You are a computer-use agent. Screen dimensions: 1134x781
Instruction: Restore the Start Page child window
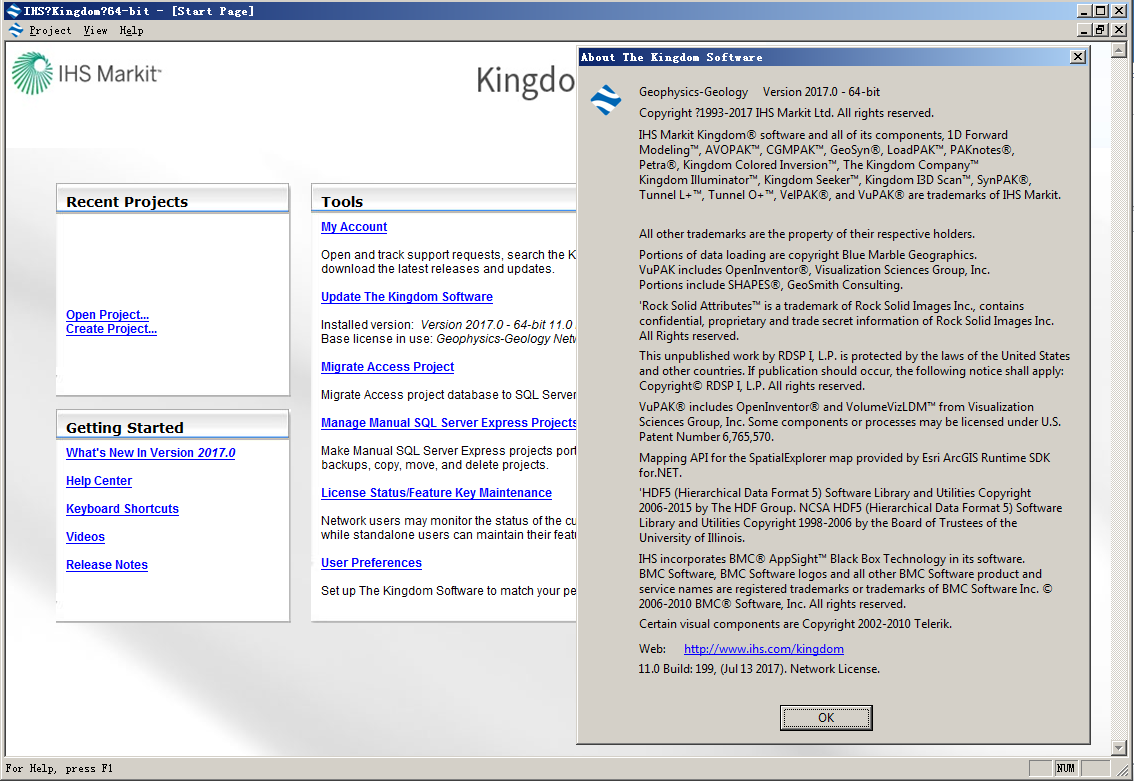click(x=1101, y=30)
